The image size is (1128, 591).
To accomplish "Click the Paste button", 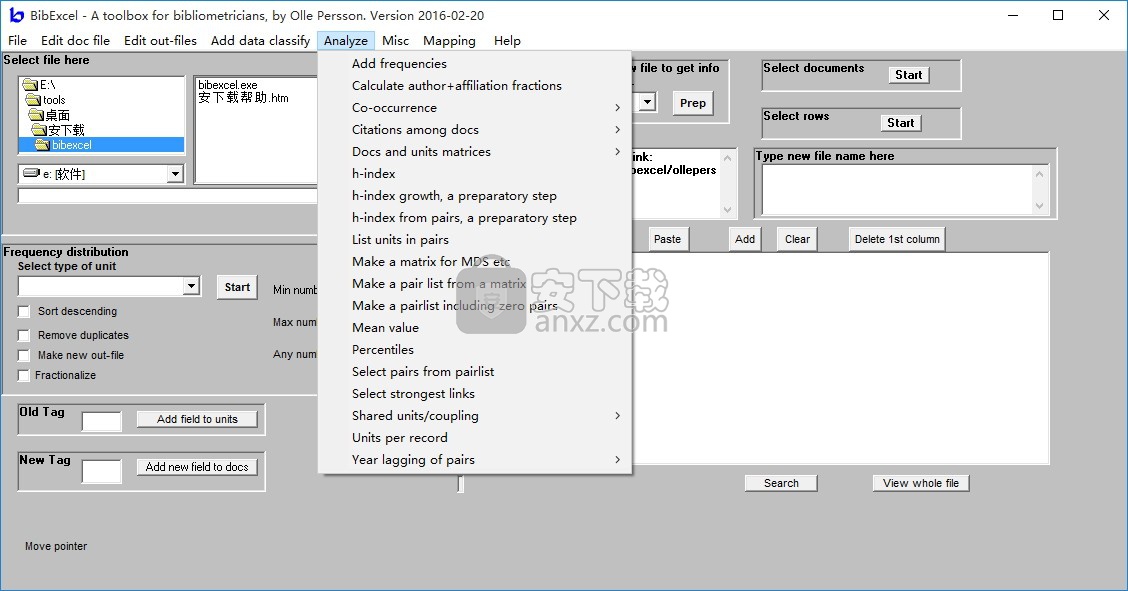I will tap(668, 239).
